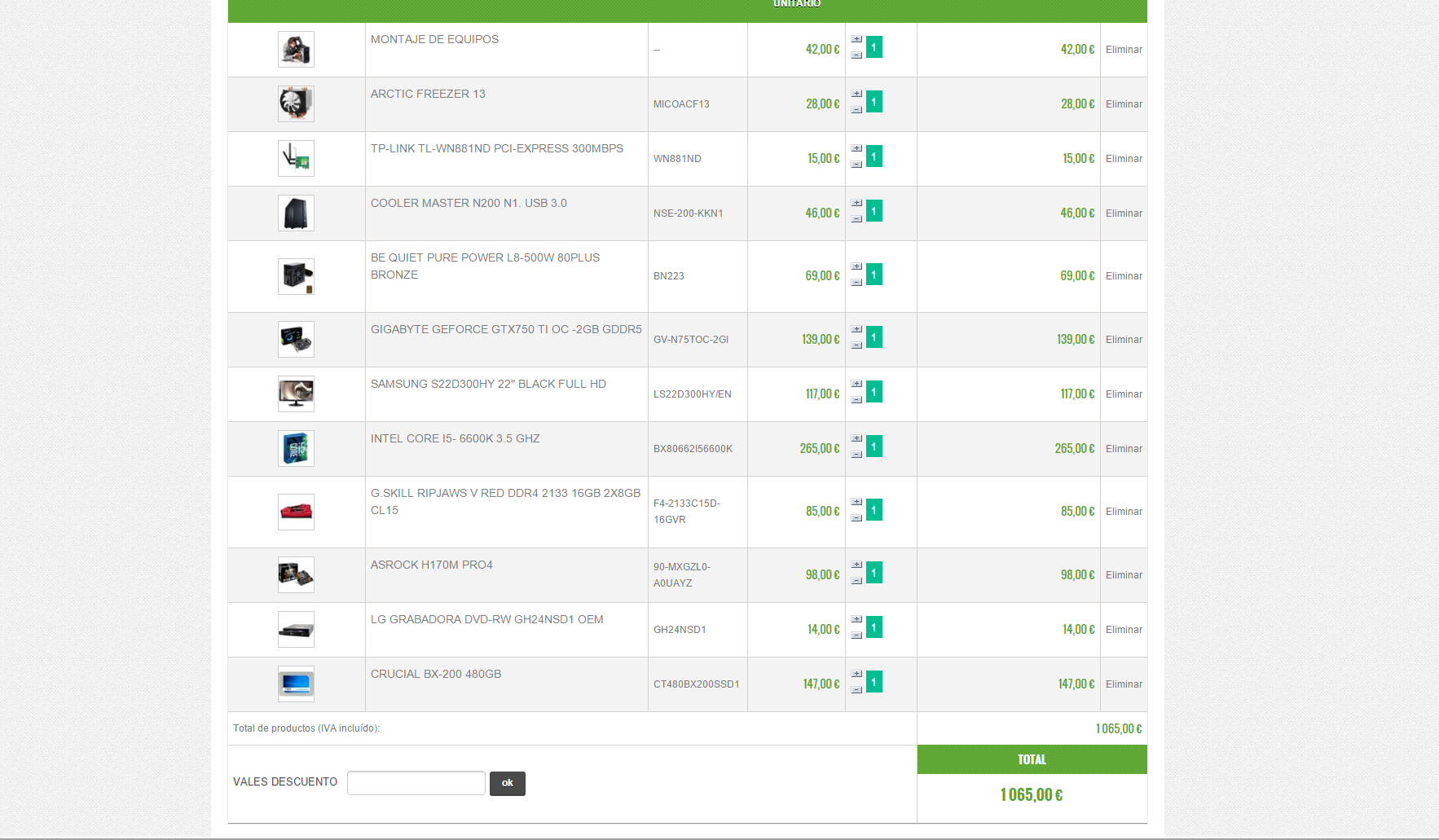Decrease quantity of G.Skill Ripjaws V RAM

[856, 518]
